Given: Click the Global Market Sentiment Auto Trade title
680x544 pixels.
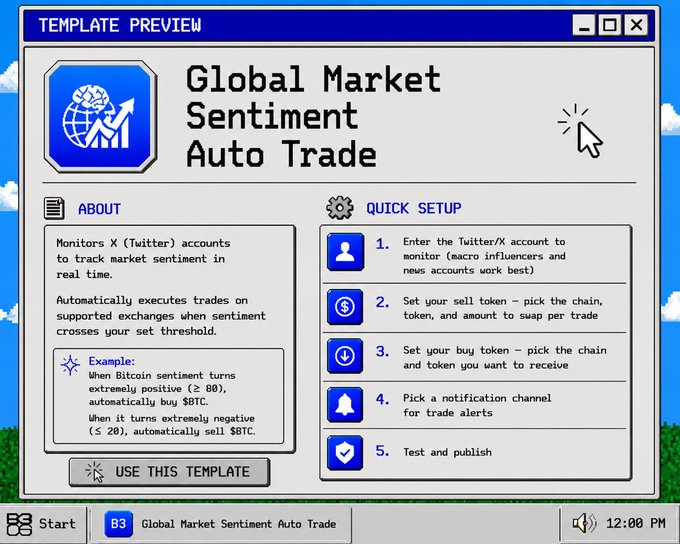Looking at the screenshot, I should [313, 116].
